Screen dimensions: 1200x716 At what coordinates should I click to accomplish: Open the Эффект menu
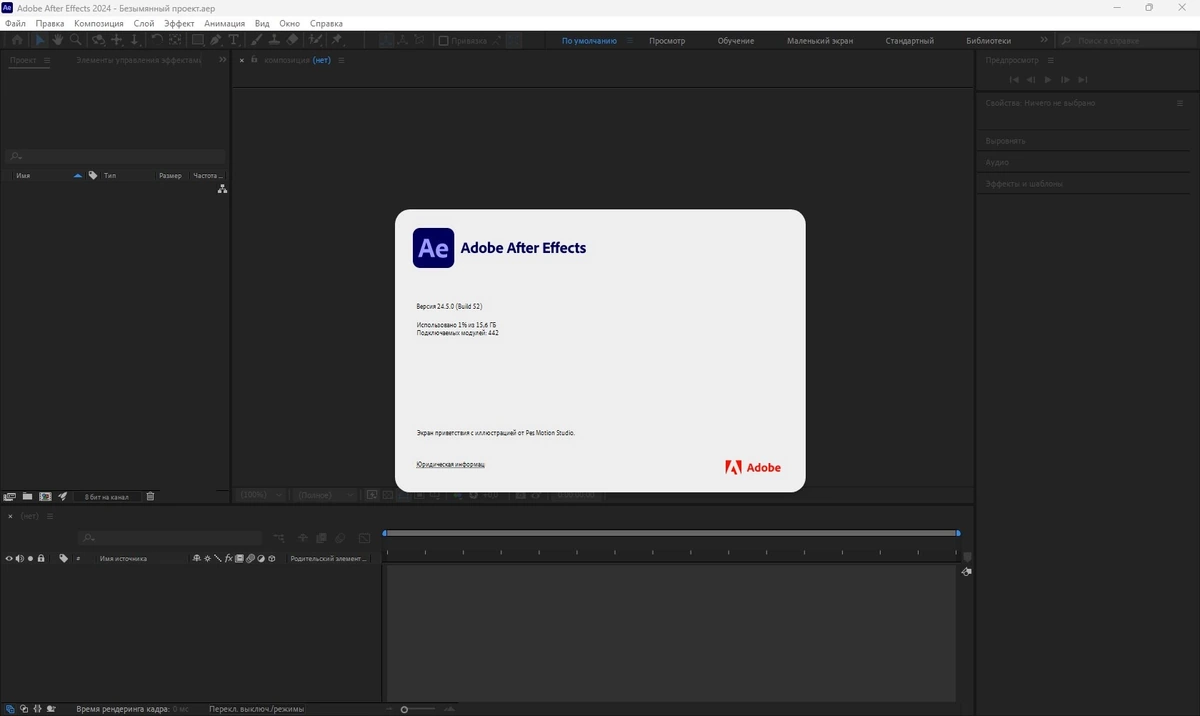[x=179, y=23]
